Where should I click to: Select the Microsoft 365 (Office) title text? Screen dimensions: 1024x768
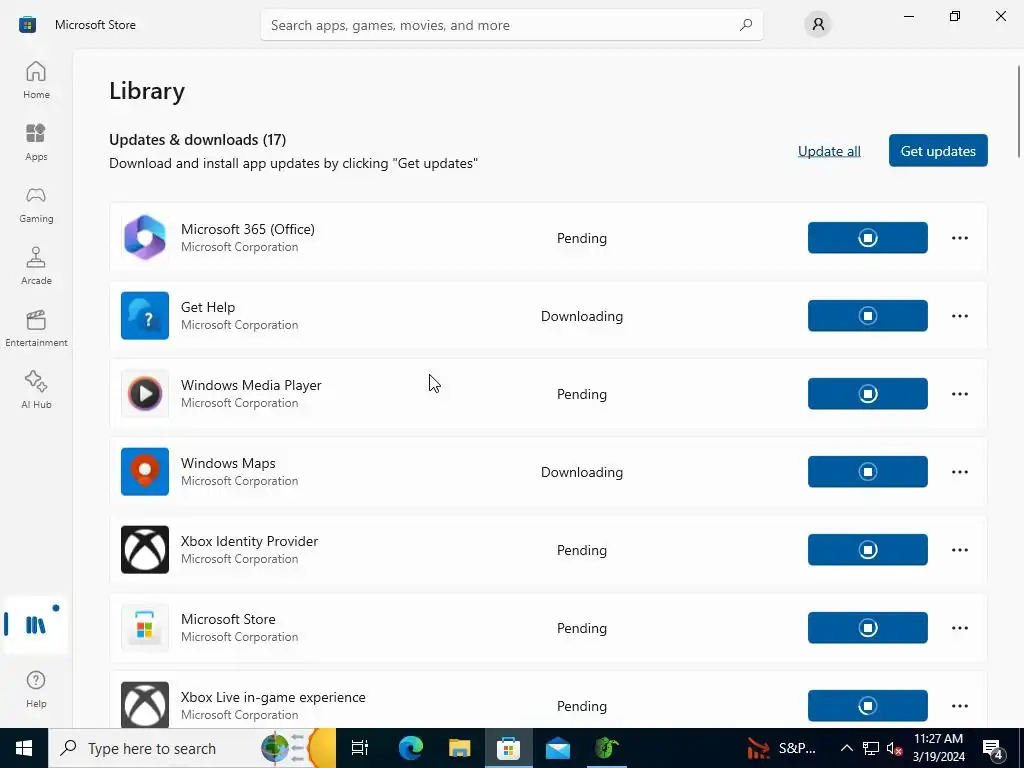click(248, 229)
